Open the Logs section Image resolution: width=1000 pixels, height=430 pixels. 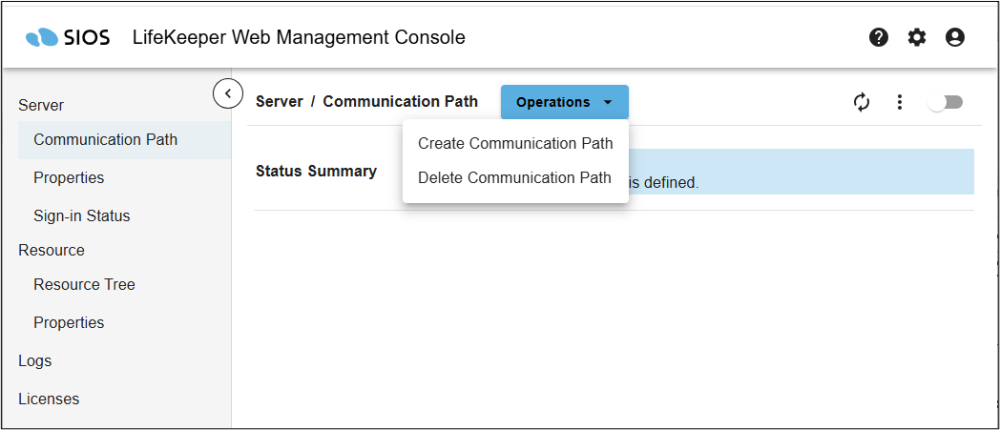[35, 361]
